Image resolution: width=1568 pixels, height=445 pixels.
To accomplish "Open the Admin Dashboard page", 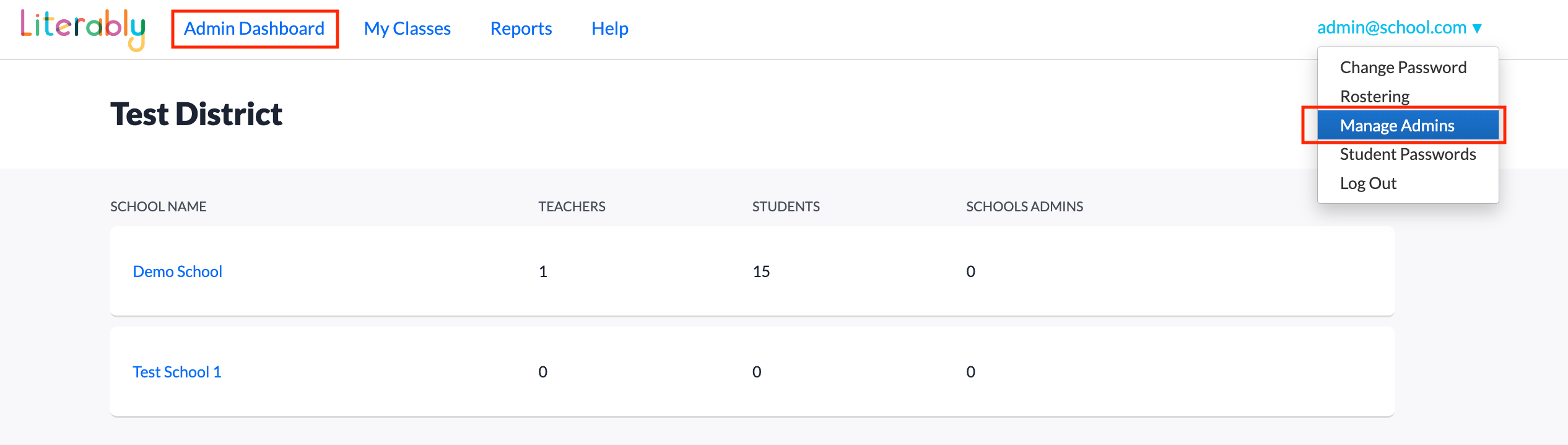I will 254,29.
